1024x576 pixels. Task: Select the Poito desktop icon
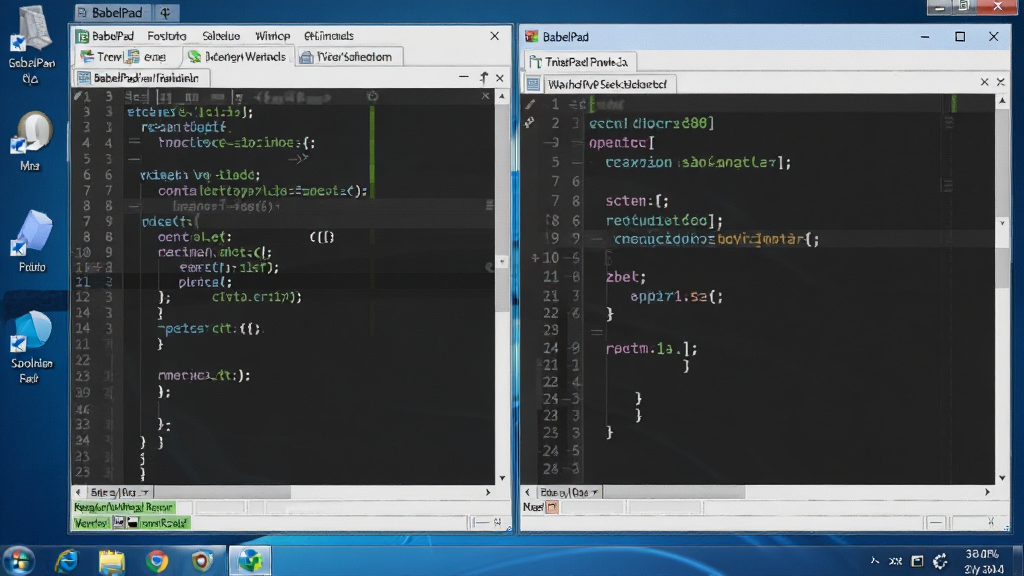pos(31,241)
